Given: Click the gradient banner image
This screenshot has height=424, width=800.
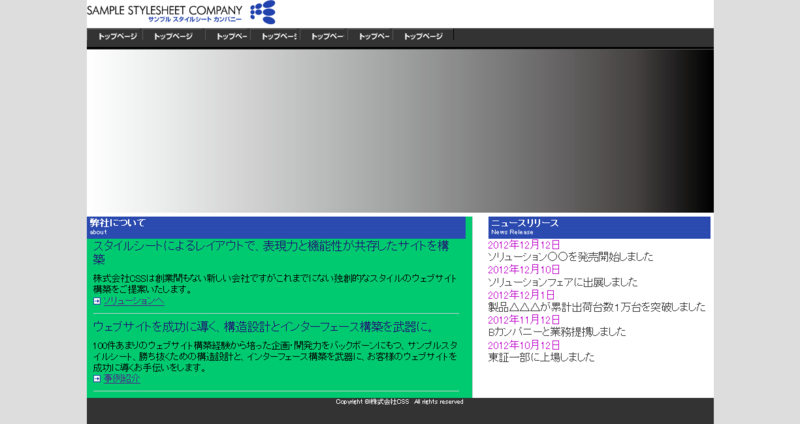Looking at the screenshot, I should click(x=400, y=131).
